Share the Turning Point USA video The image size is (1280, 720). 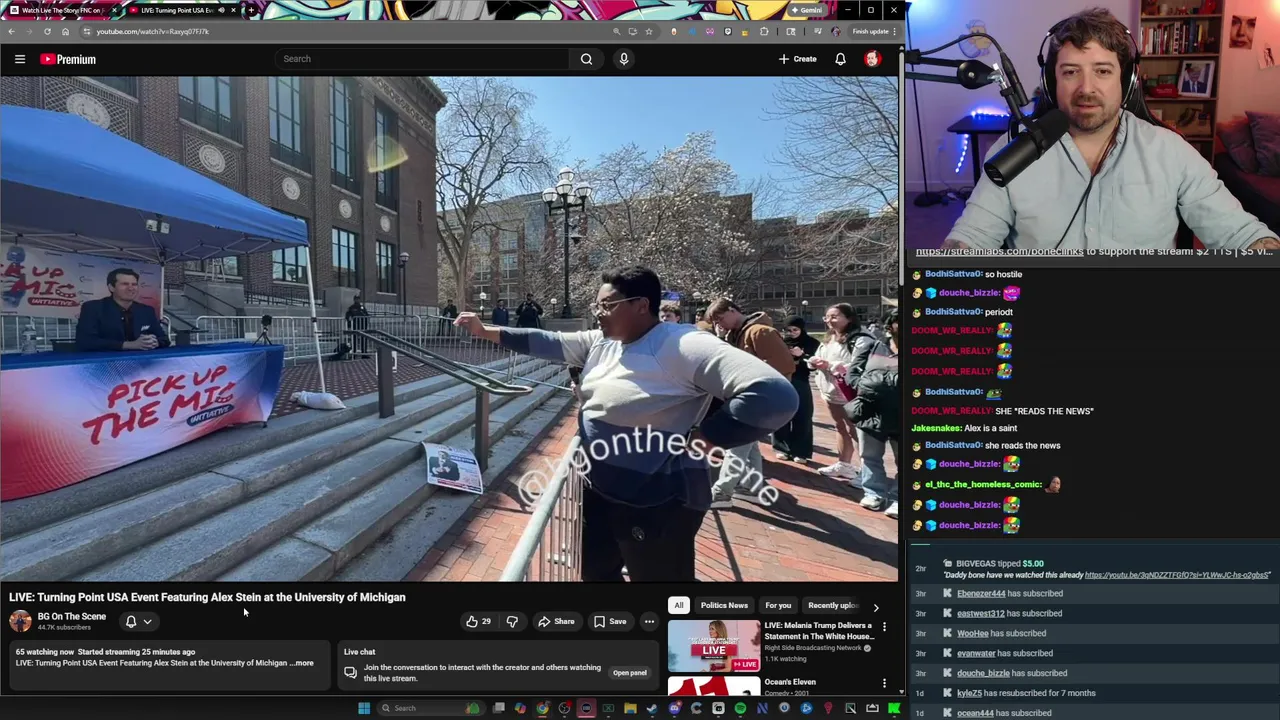point(556,622)
